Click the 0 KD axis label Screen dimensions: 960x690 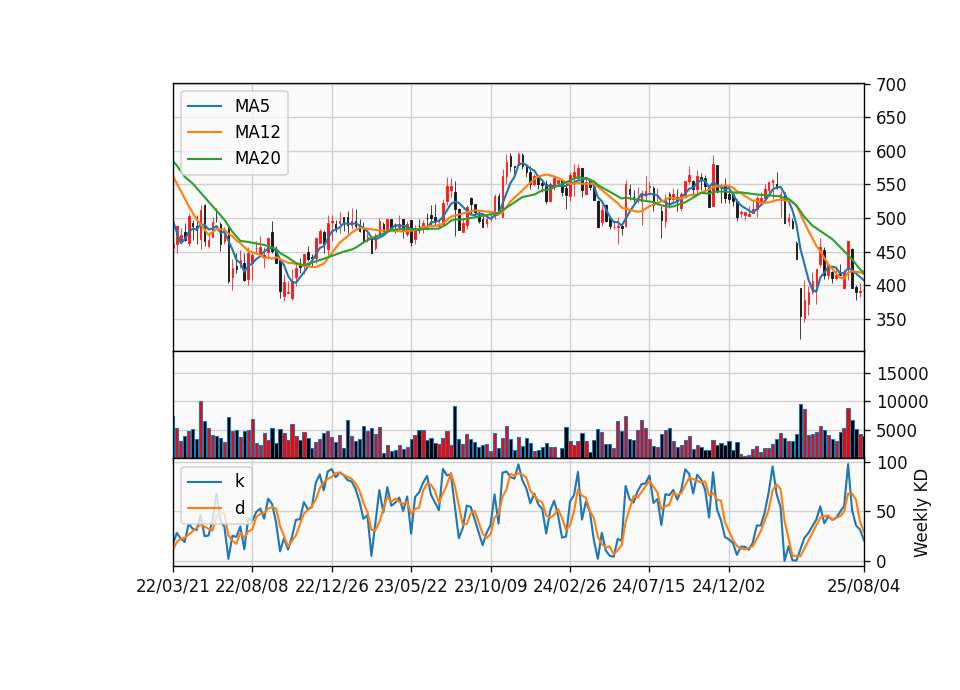tap(881, 561)
